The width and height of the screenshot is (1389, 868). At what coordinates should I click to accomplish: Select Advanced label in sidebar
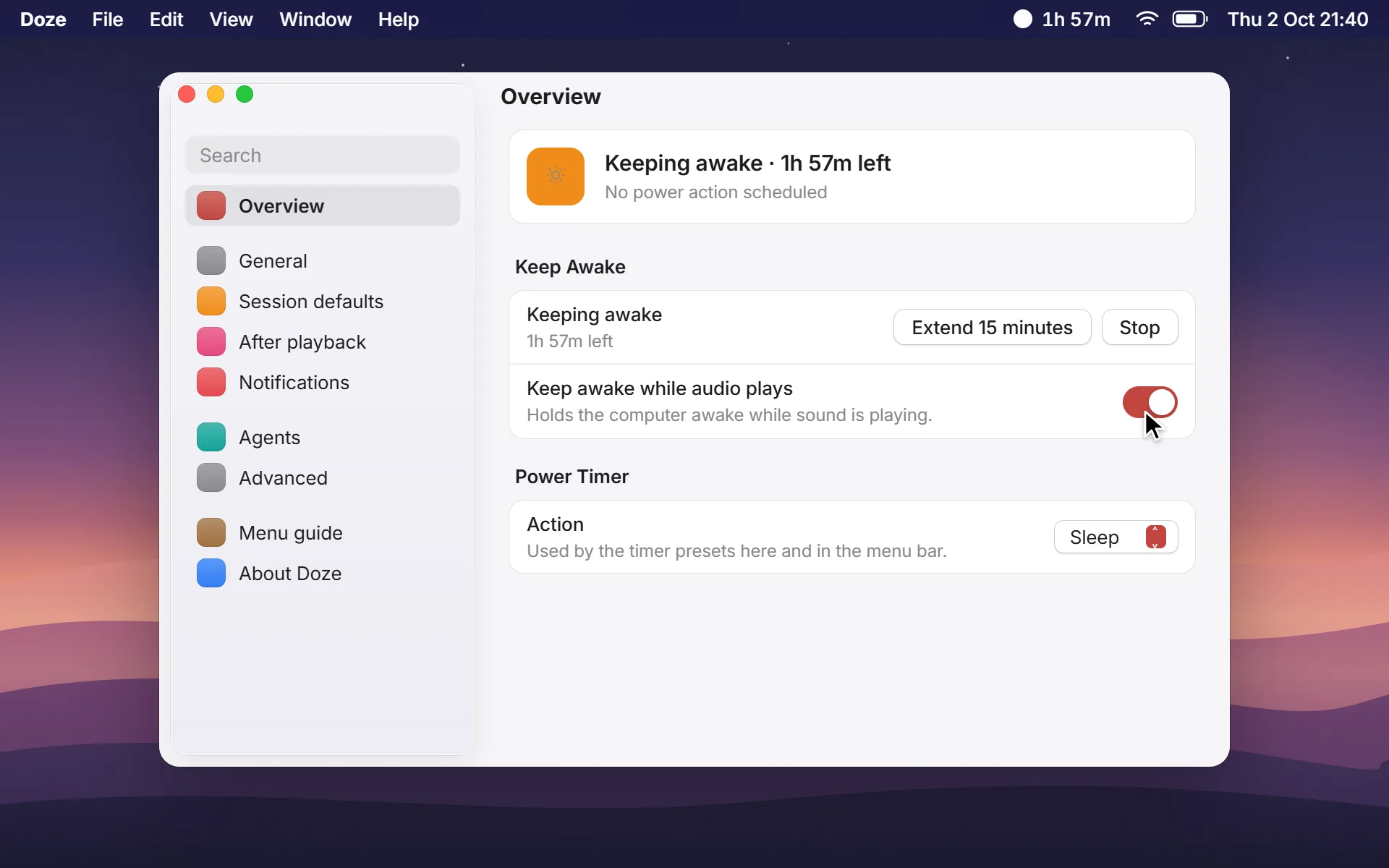point(283,477)
